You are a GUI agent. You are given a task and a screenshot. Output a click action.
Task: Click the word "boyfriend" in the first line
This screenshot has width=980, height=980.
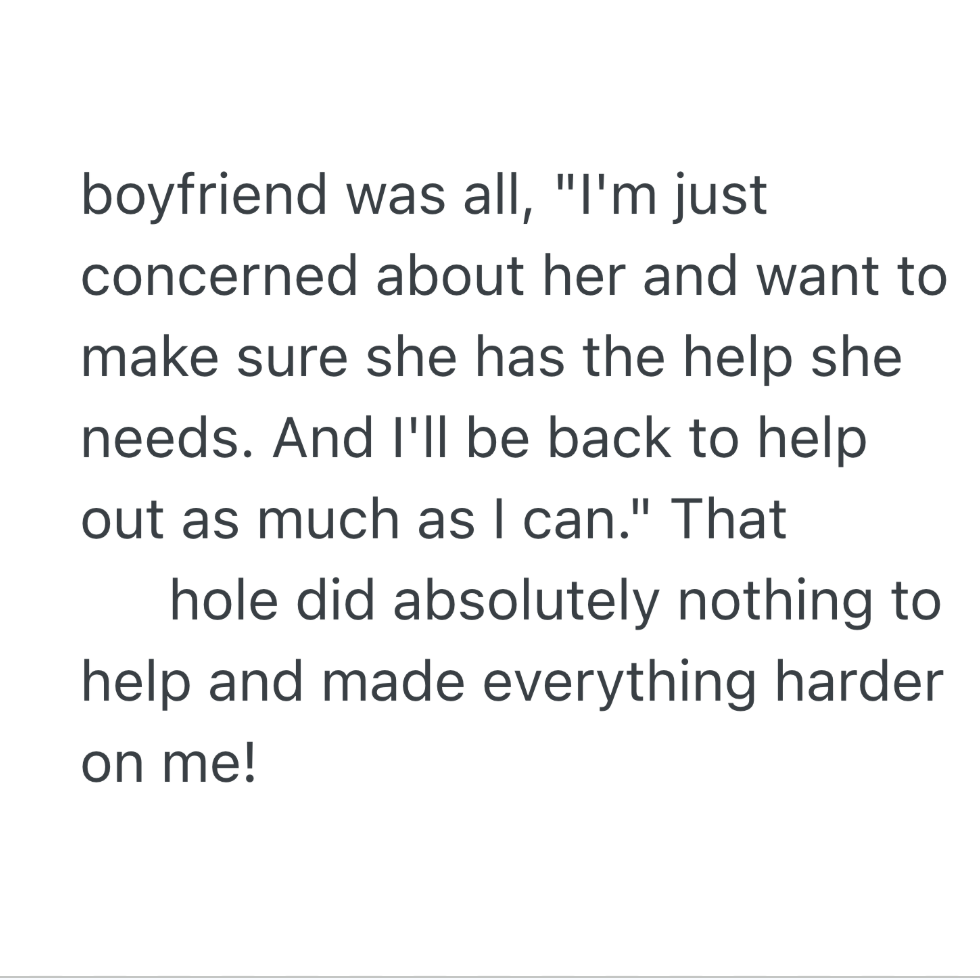point(204,196)
